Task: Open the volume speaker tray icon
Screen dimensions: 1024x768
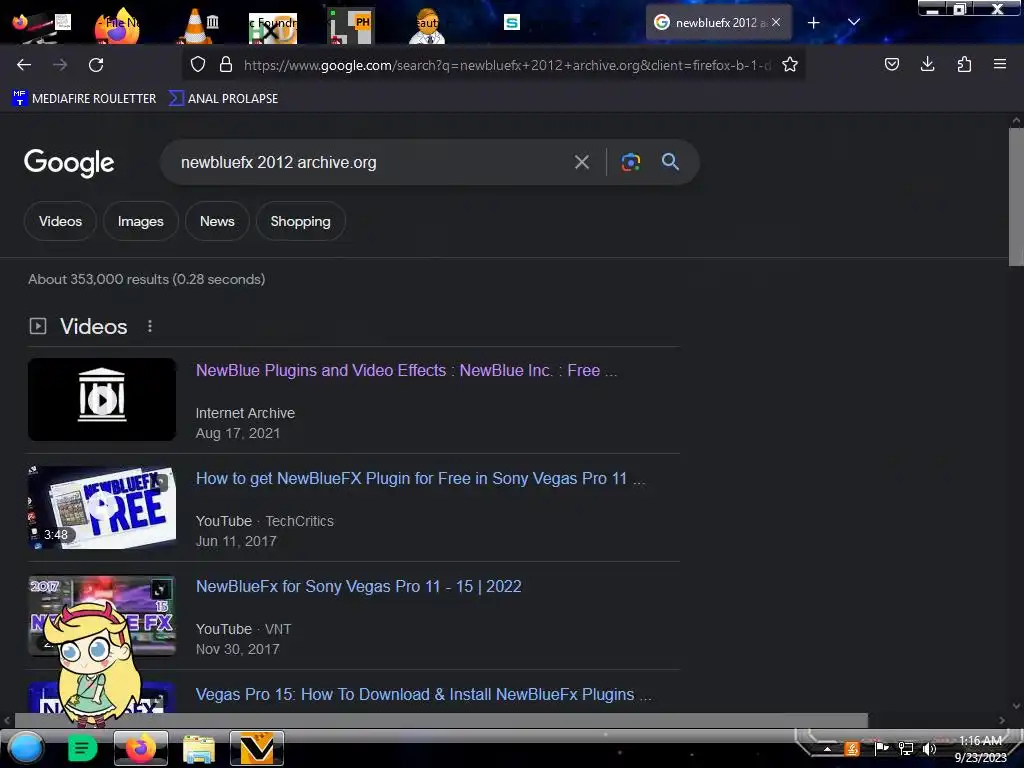Action: [929, 748]
